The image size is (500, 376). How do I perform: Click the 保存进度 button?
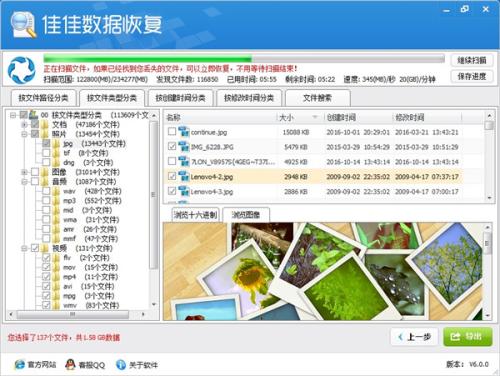(x=471, y=77)
